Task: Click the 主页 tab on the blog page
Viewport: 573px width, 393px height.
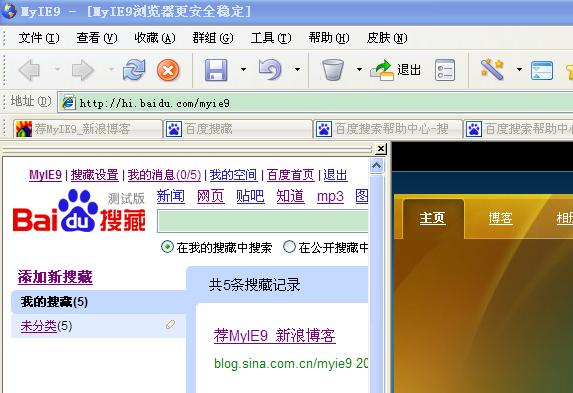Action: coord(433,218)
